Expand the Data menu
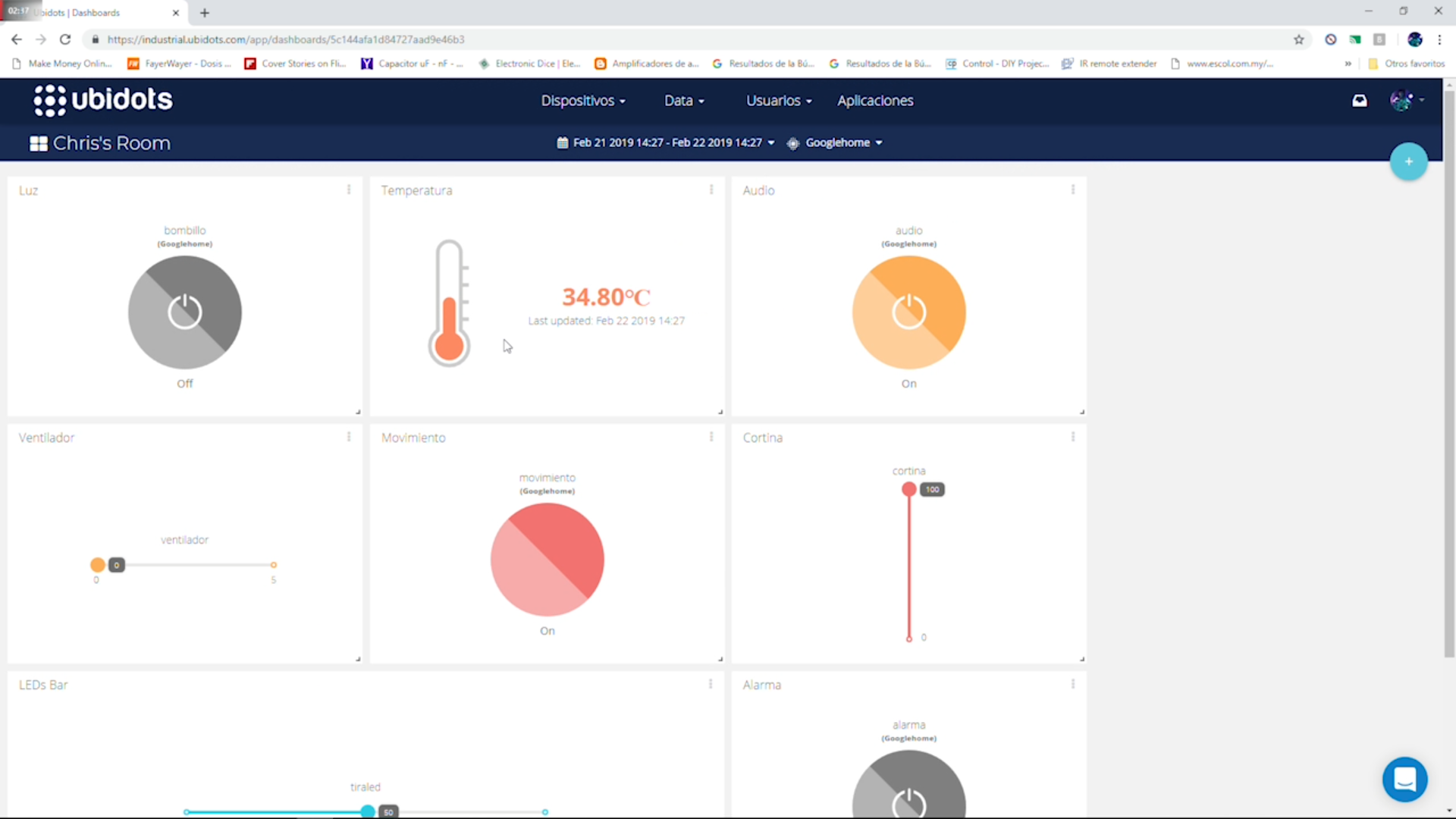 click(684, 101)
